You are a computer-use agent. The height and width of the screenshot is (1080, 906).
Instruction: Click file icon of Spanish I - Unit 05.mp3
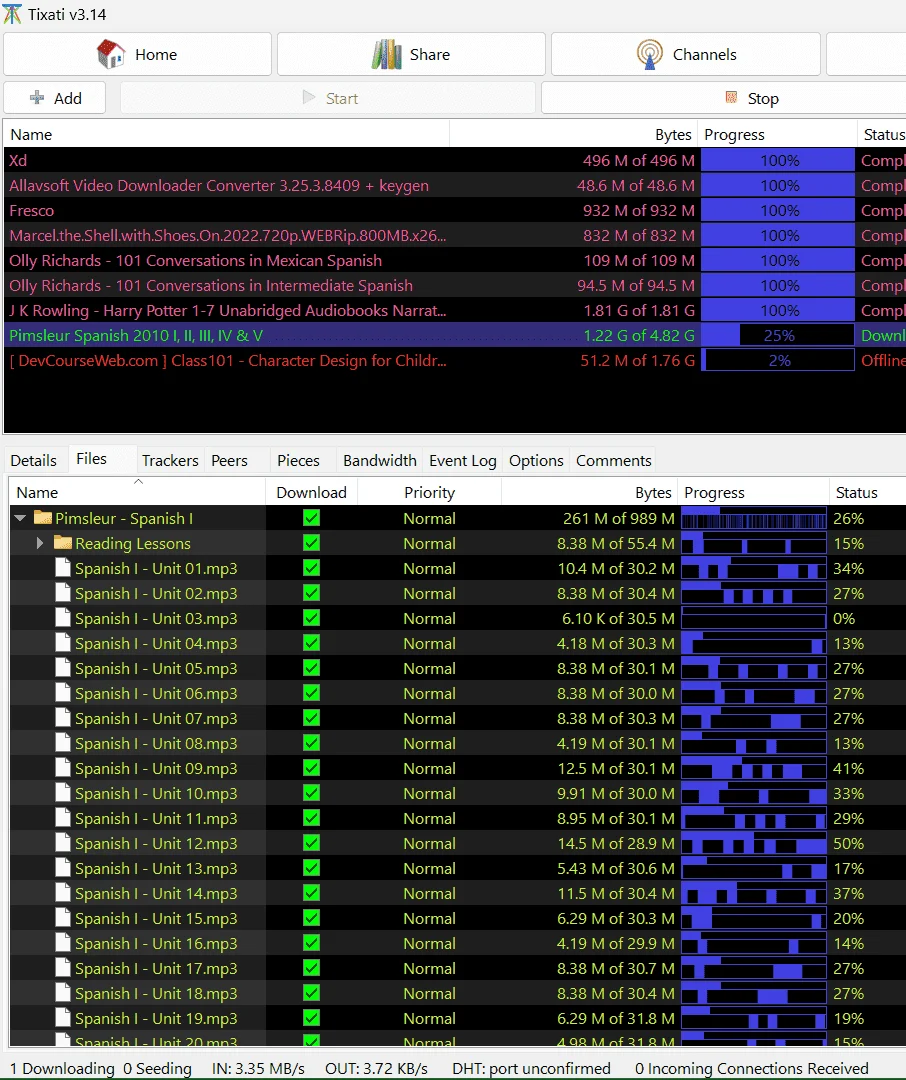coord(63,668)
